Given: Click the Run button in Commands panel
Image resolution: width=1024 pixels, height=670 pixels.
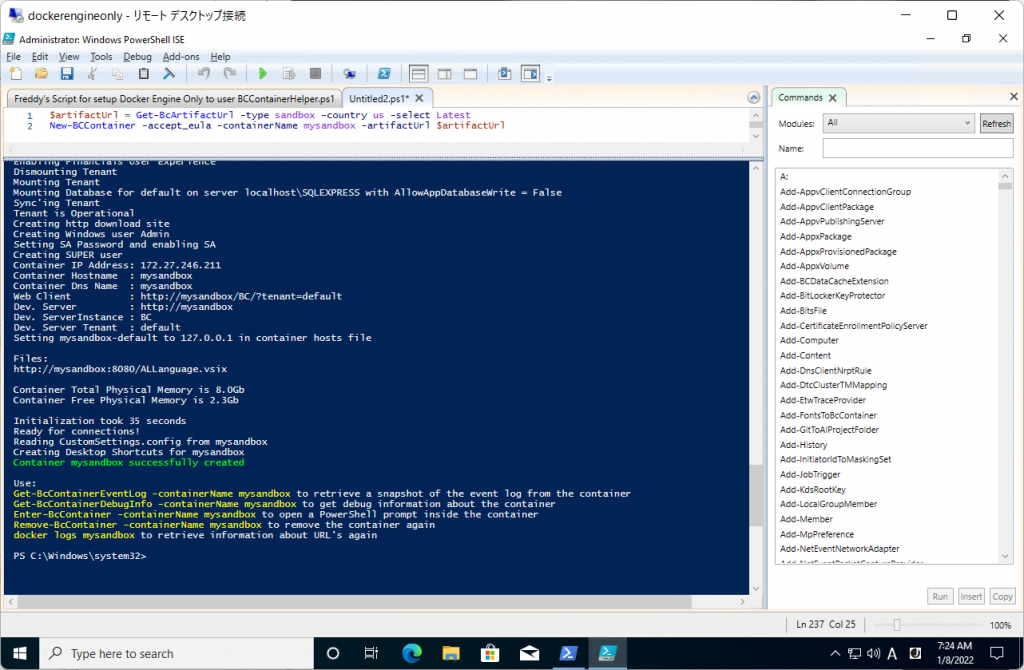Looking at the screenshot, I should (x=940, y=596).
